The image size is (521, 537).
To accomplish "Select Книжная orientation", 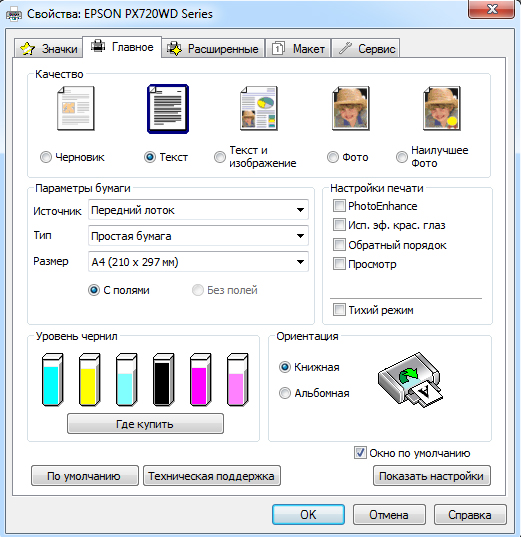I will click(x=285, y=367).
